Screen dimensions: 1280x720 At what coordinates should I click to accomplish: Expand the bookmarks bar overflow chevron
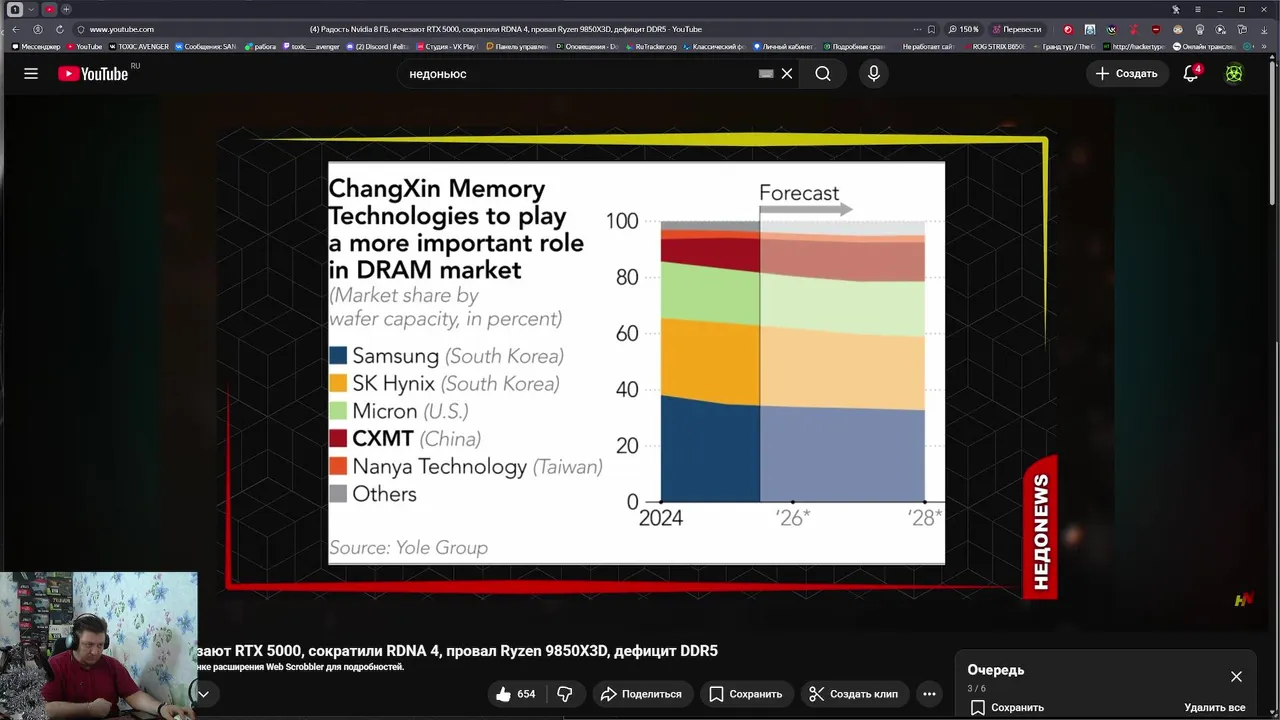pyautogui.click(x=1264, y=46)
